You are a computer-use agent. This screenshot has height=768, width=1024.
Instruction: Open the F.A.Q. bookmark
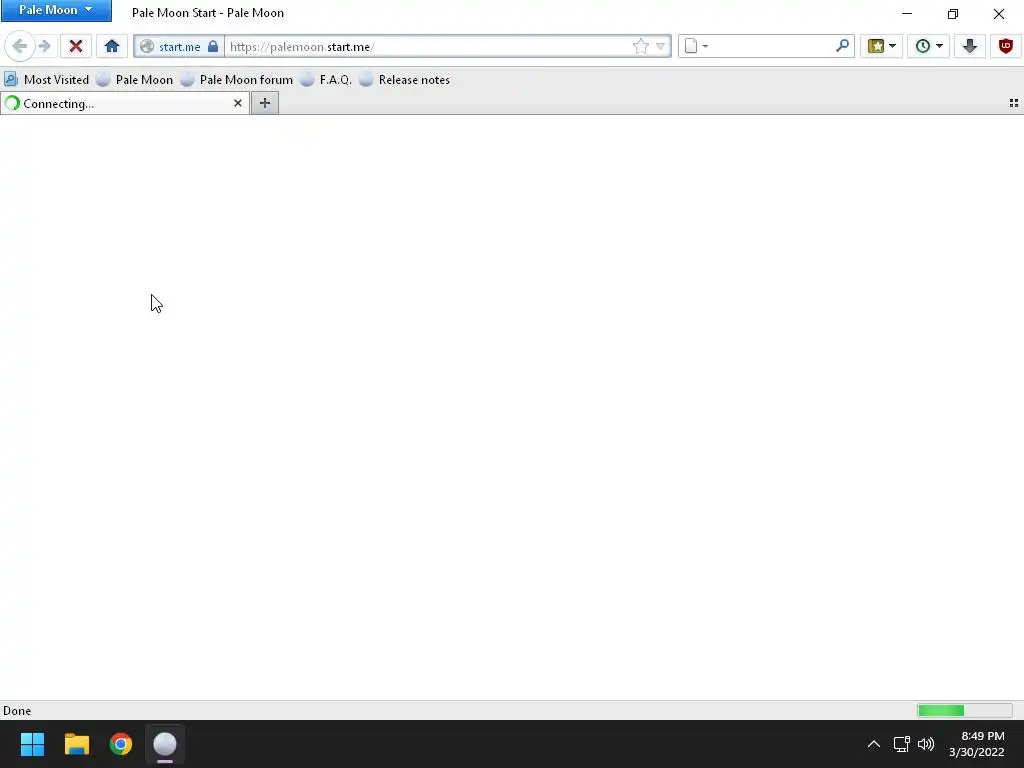[326, 80]
